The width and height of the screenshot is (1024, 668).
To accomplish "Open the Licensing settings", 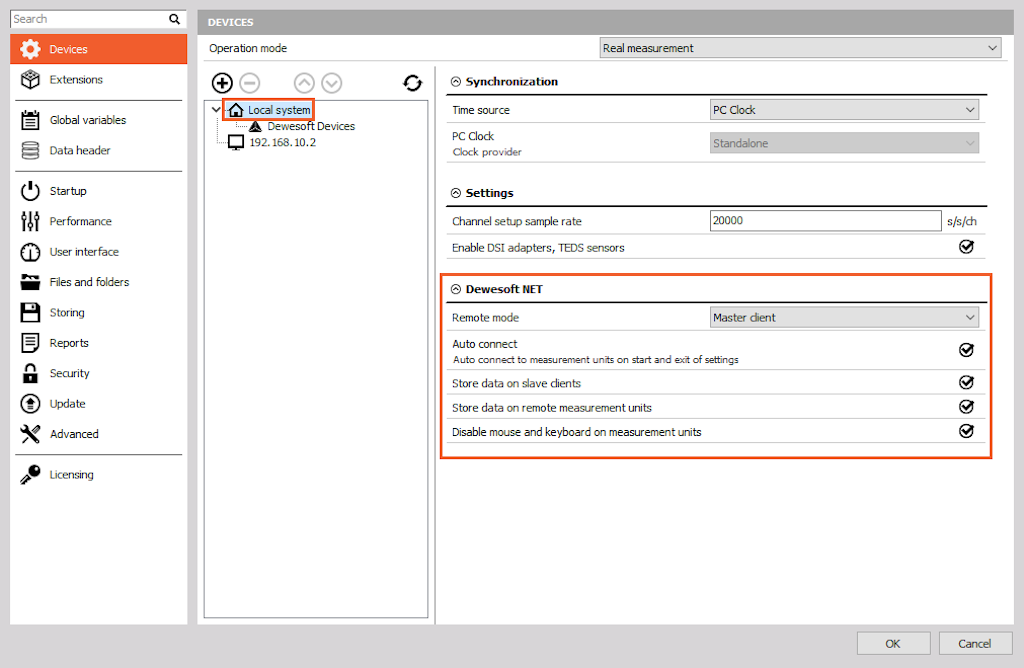I will point(99,475).
